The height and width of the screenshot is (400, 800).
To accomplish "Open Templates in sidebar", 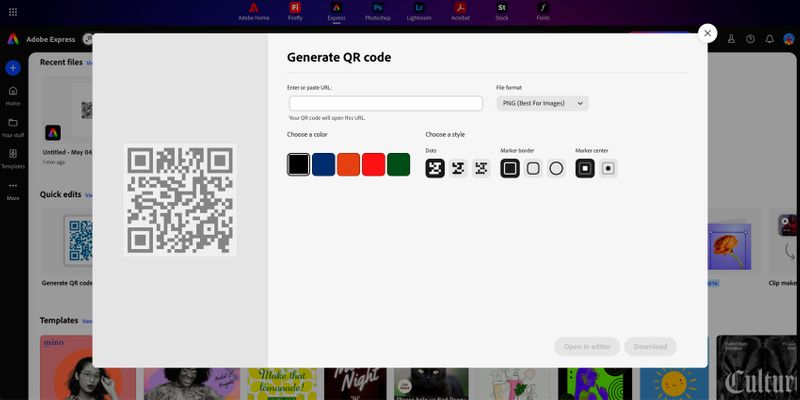I will click(13, 159).
